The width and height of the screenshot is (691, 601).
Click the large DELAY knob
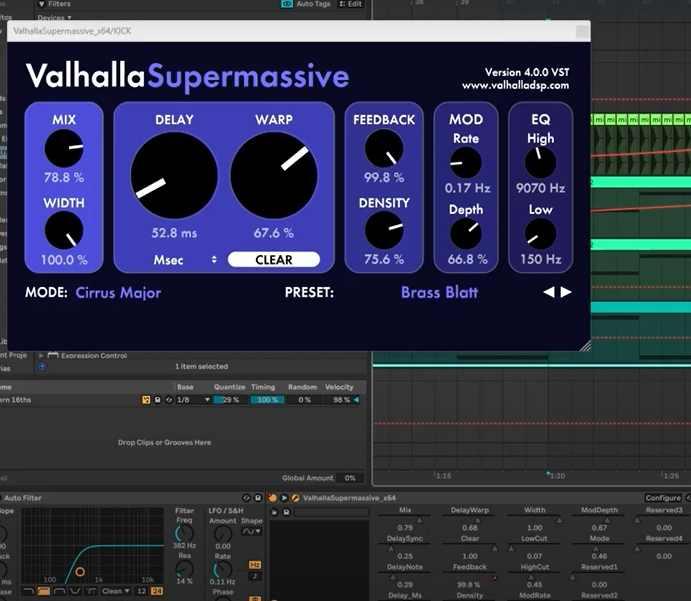(x=174, y=175)
